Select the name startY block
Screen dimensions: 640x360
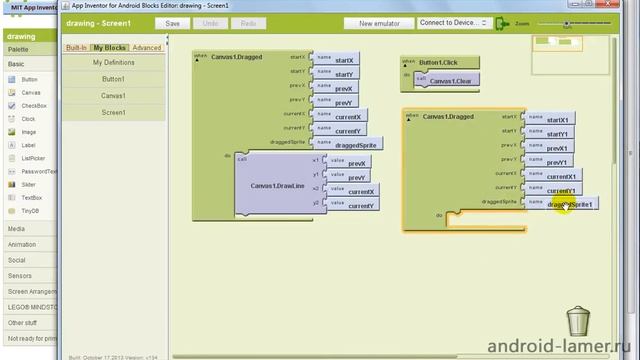point(335,73)
